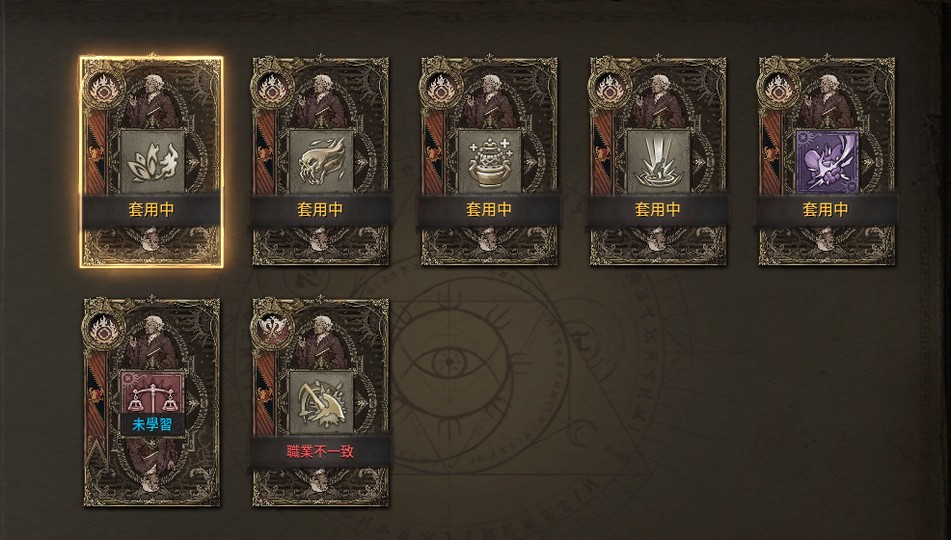Viewport: 951px width, 540px height.
Task: Click the flaming skull skill icon
Action: coord(321,161)
